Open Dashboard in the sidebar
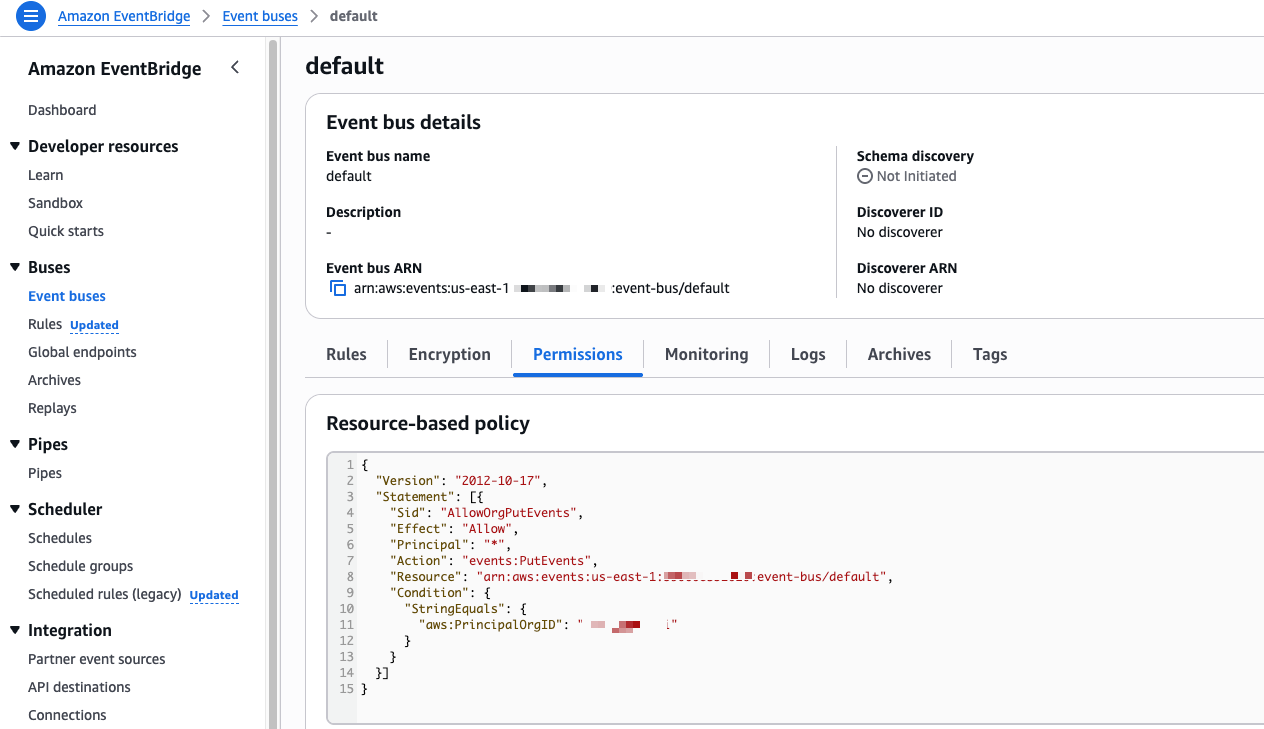 tap(62, 110)
